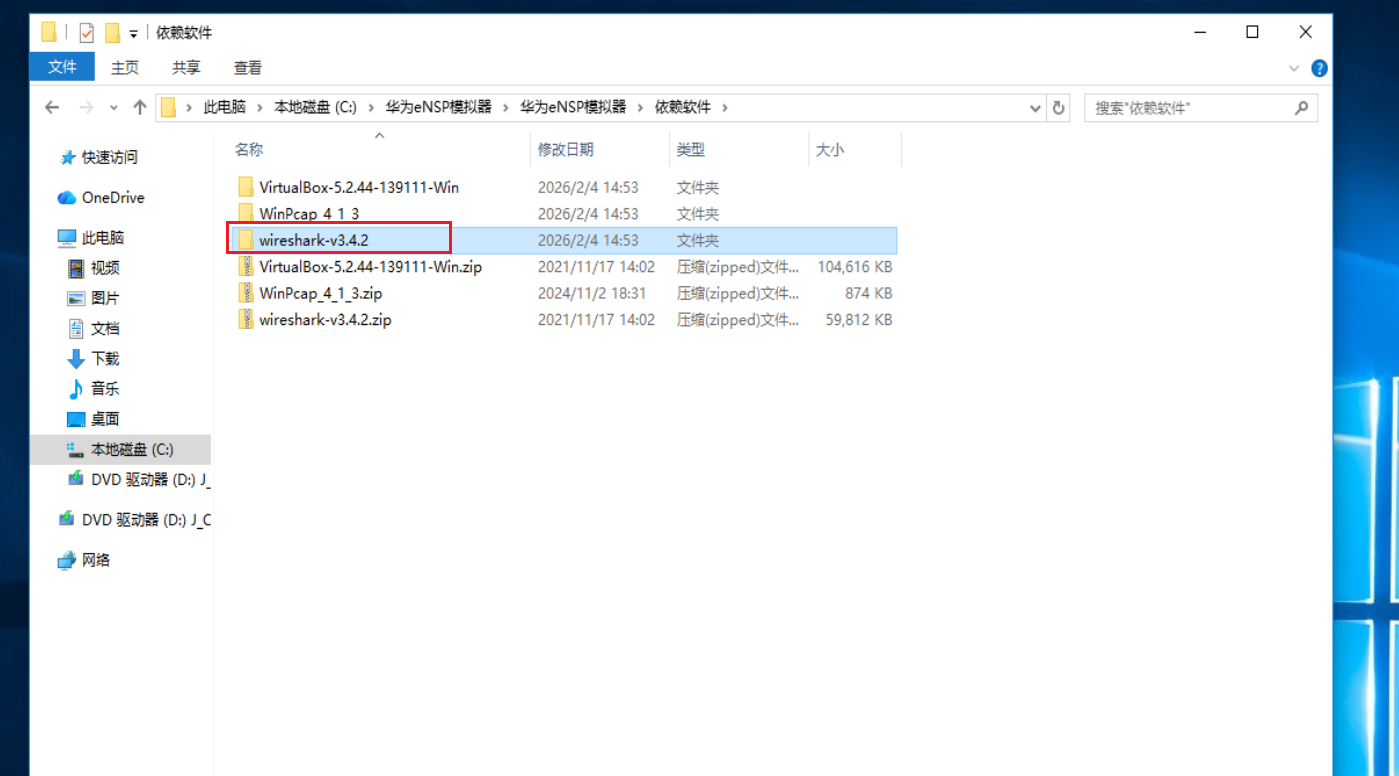The height and width of the screenshot is (776, 1399).
Task: Click the 104,616 KB size value
Action: click(855, 267)
